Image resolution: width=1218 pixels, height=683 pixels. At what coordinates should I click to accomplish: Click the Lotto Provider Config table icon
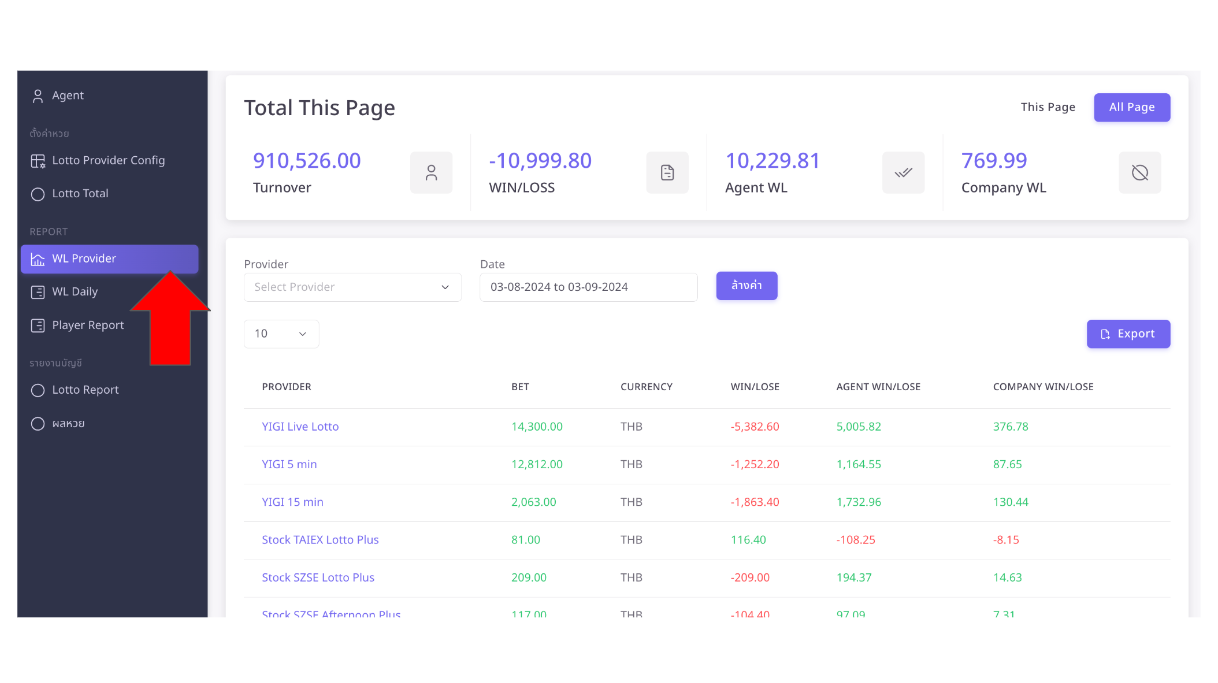tap(38, 161)
